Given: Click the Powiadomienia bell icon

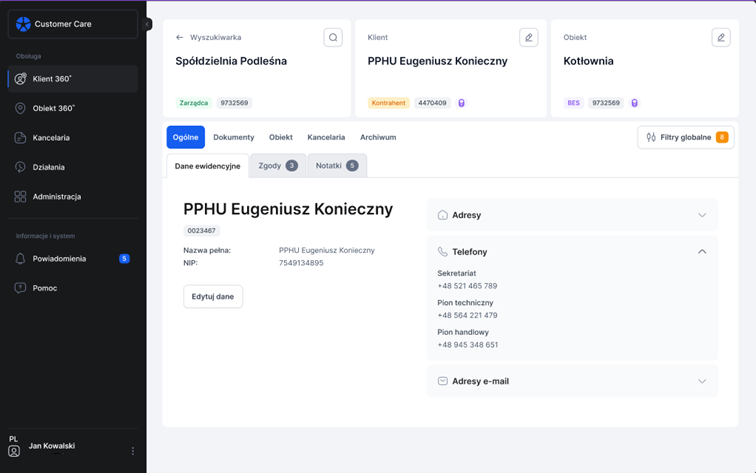Looking at the screenshot, I should click(20, 258).
